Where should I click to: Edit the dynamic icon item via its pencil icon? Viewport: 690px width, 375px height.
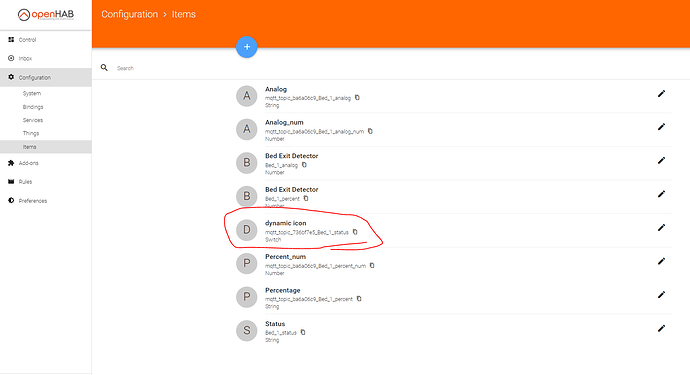[x=661, y=228]
